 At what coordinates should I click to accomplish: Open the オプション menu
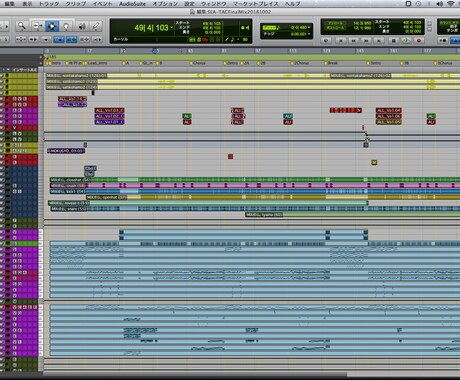point(165,4)
